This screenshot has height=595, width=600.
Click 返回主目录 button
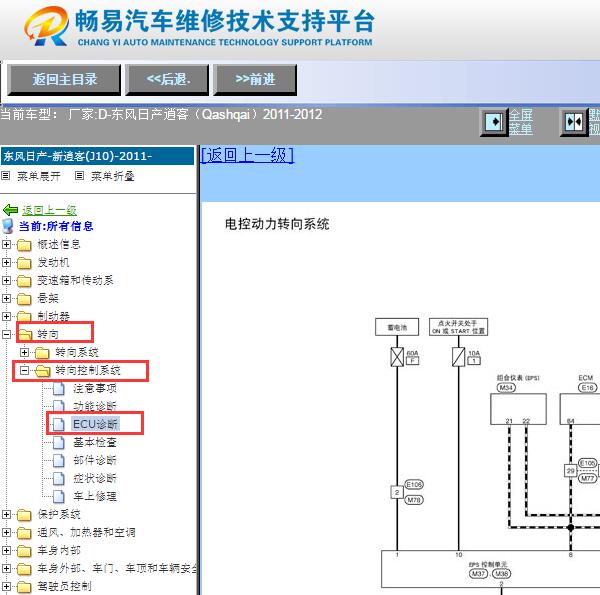tap(64, 80)
